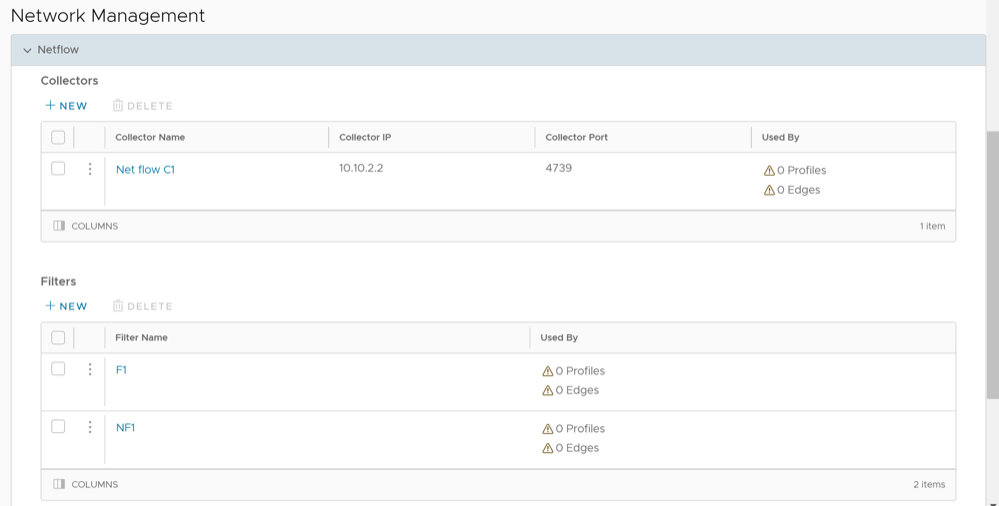Open the NF1 filter link
The image size is (999, 506).
pyautogui.click(x=125, y=428)
